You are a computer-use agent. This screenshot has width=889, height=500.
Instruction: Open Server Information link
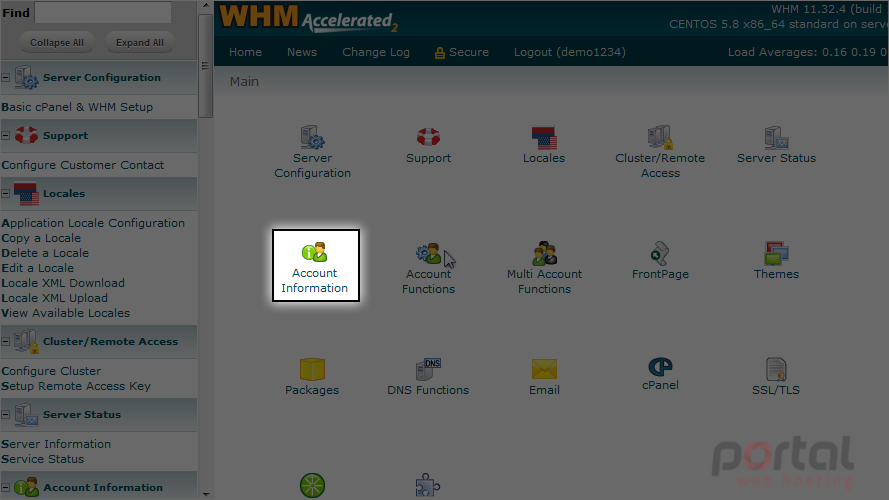56,444
